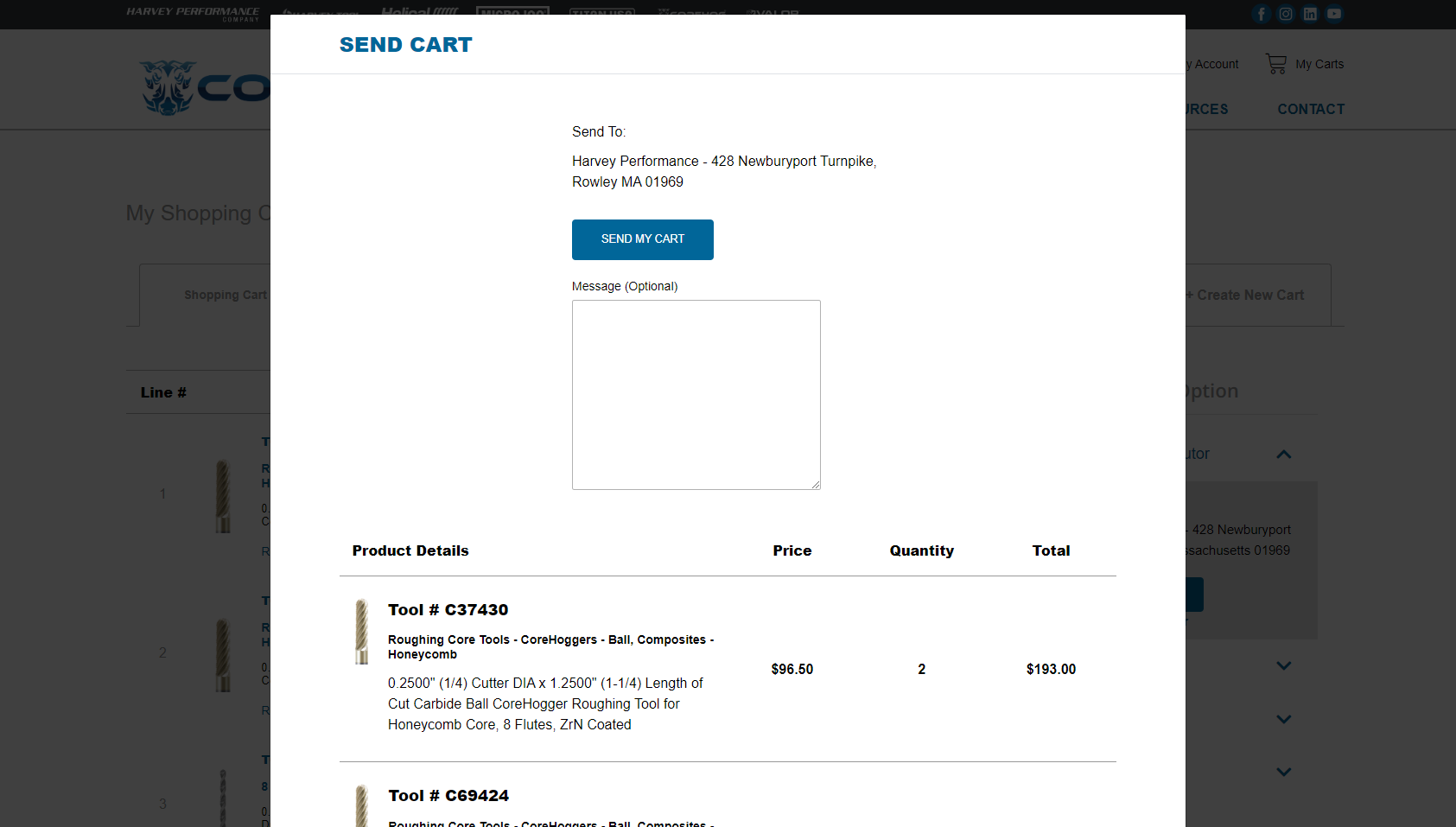This screenshot has width=1456, height=827.
Task: Open the YouTube social icon
Action: coord(1334,14)
